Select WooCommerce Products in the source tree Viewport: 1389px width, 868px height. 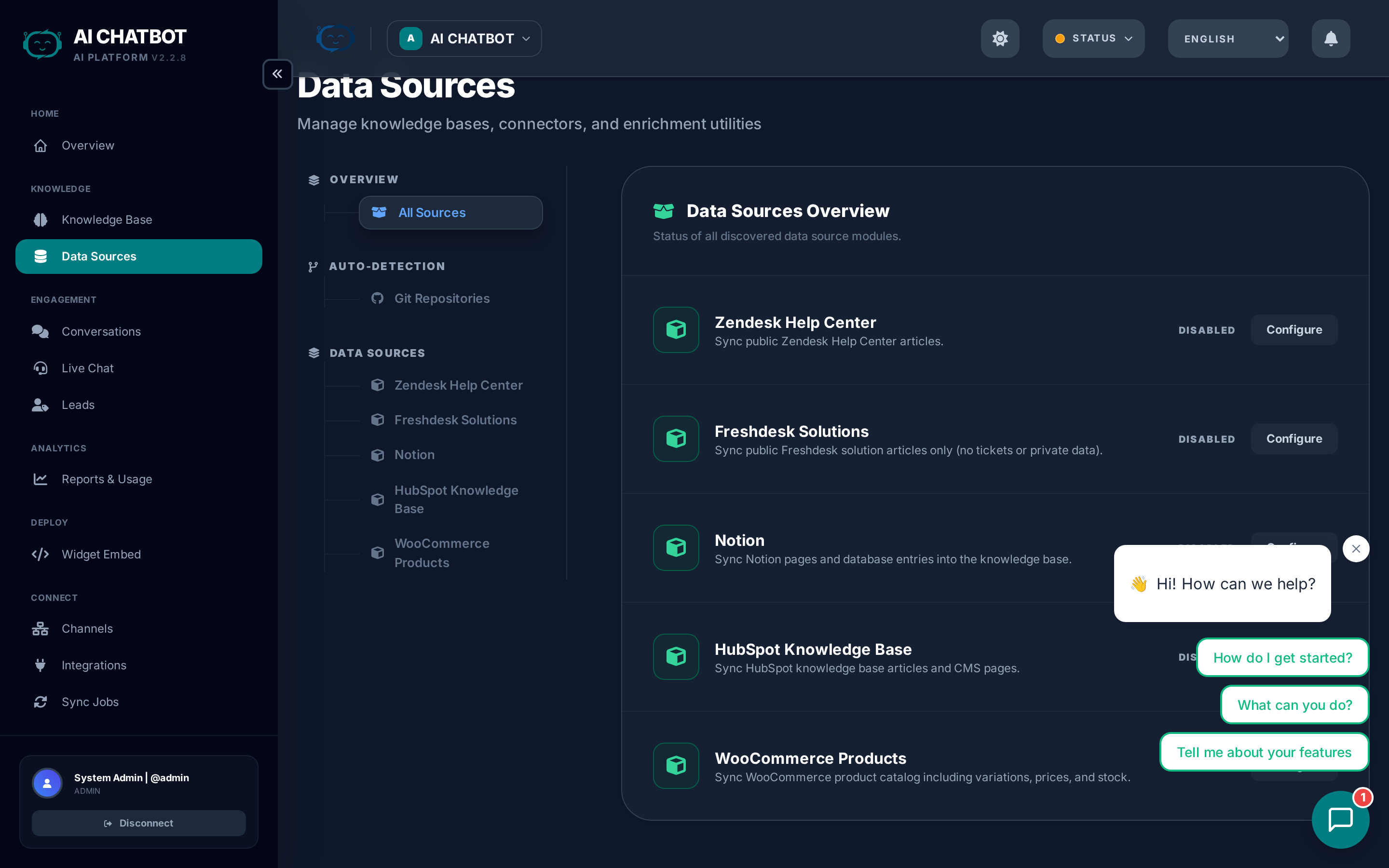[x=441, y=553]
